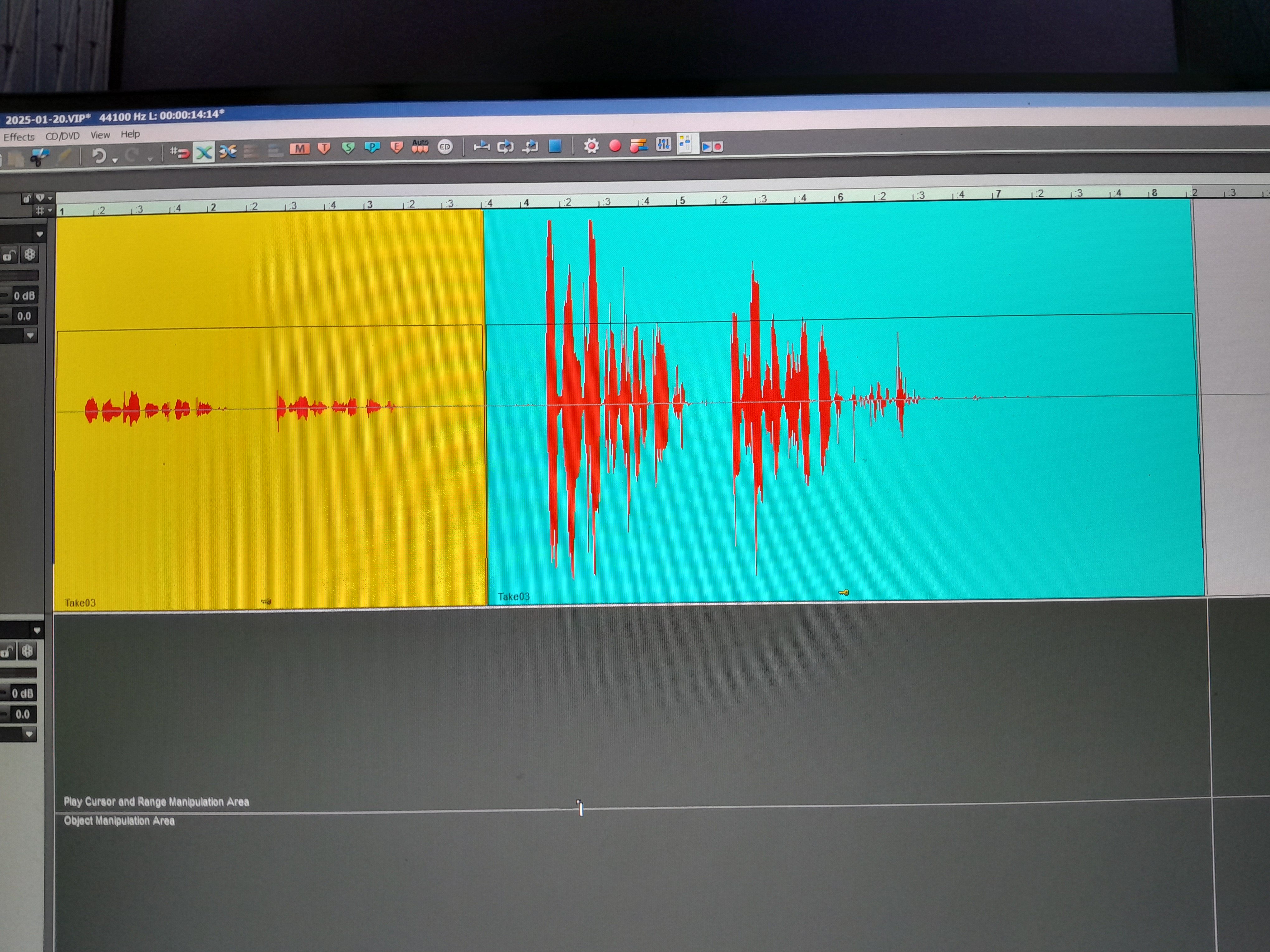Screen dimensions: 1270x952
Task: Click the Auto marker icon
Action: click(420, 146)
